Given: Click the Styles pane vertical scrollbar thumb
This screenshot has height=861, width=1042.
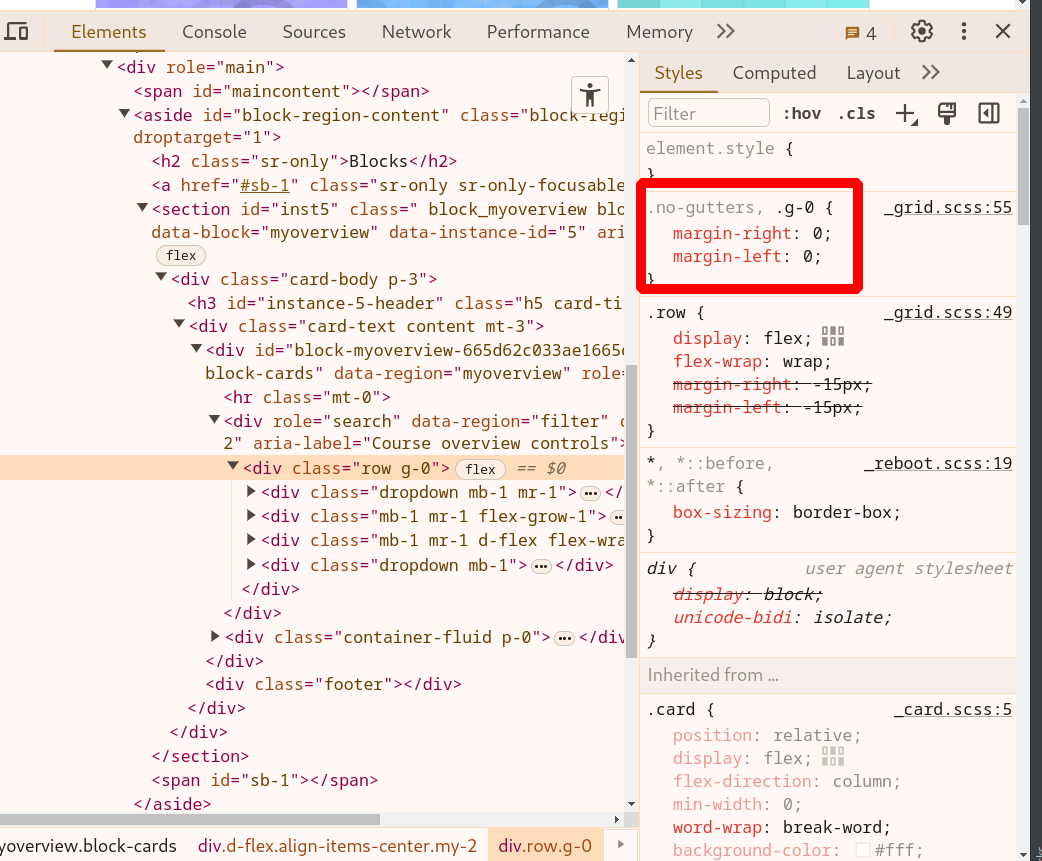Looking at the screenshot, I should tap(1023, 166).
